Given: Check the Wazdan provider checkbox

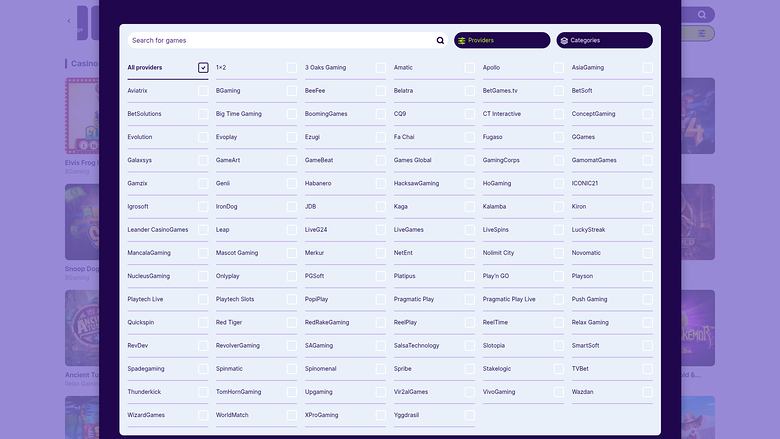Looking at the screenshot, I should 648,392.
